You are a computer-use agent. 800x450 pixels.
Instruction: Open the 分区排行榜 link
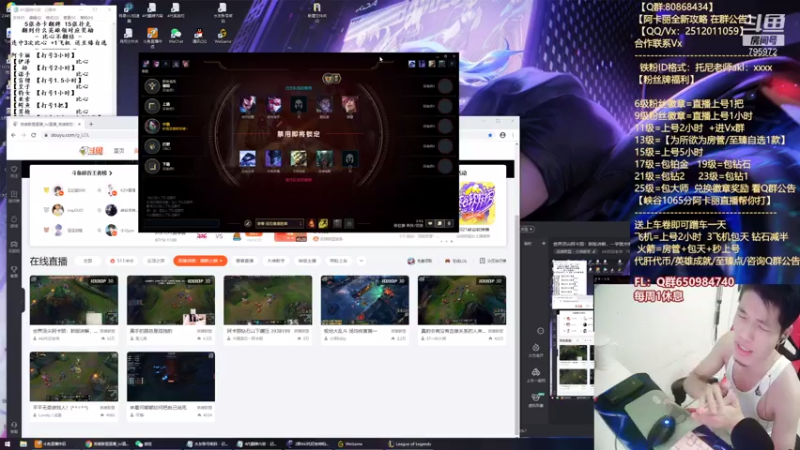(493, 261)
